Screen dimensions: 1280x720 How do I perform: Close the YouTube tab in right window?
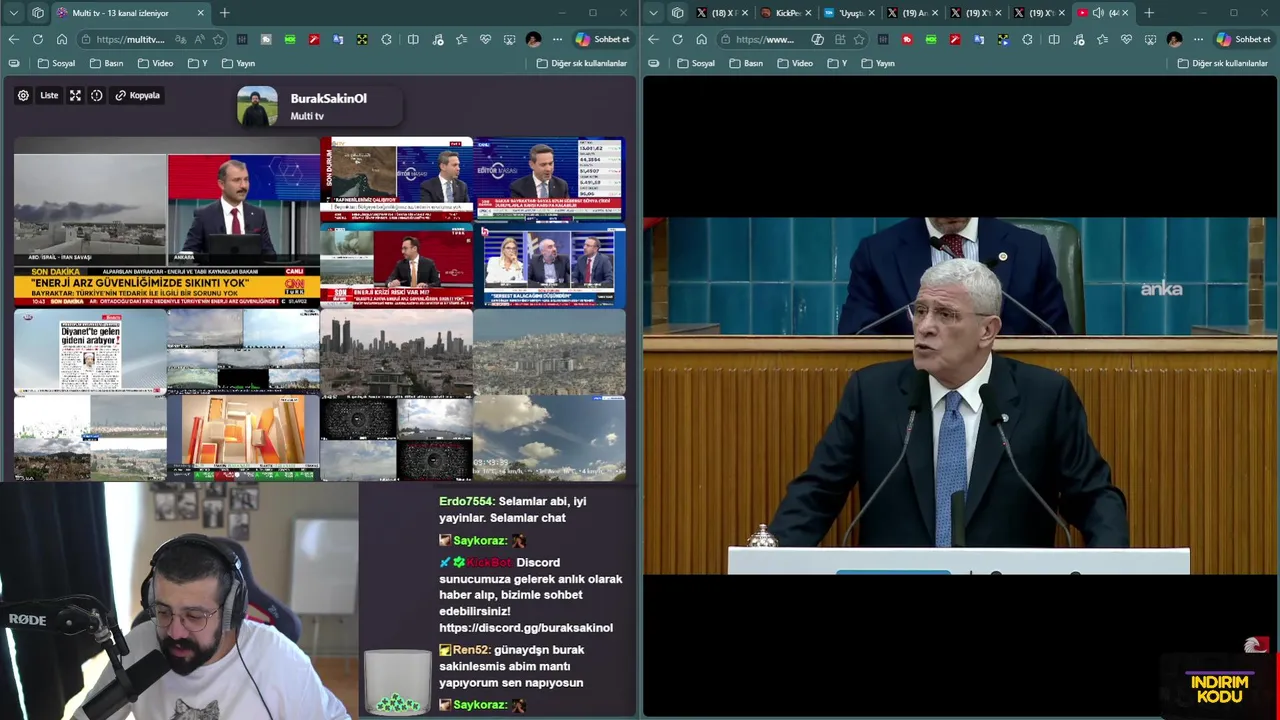point(1125,13)
